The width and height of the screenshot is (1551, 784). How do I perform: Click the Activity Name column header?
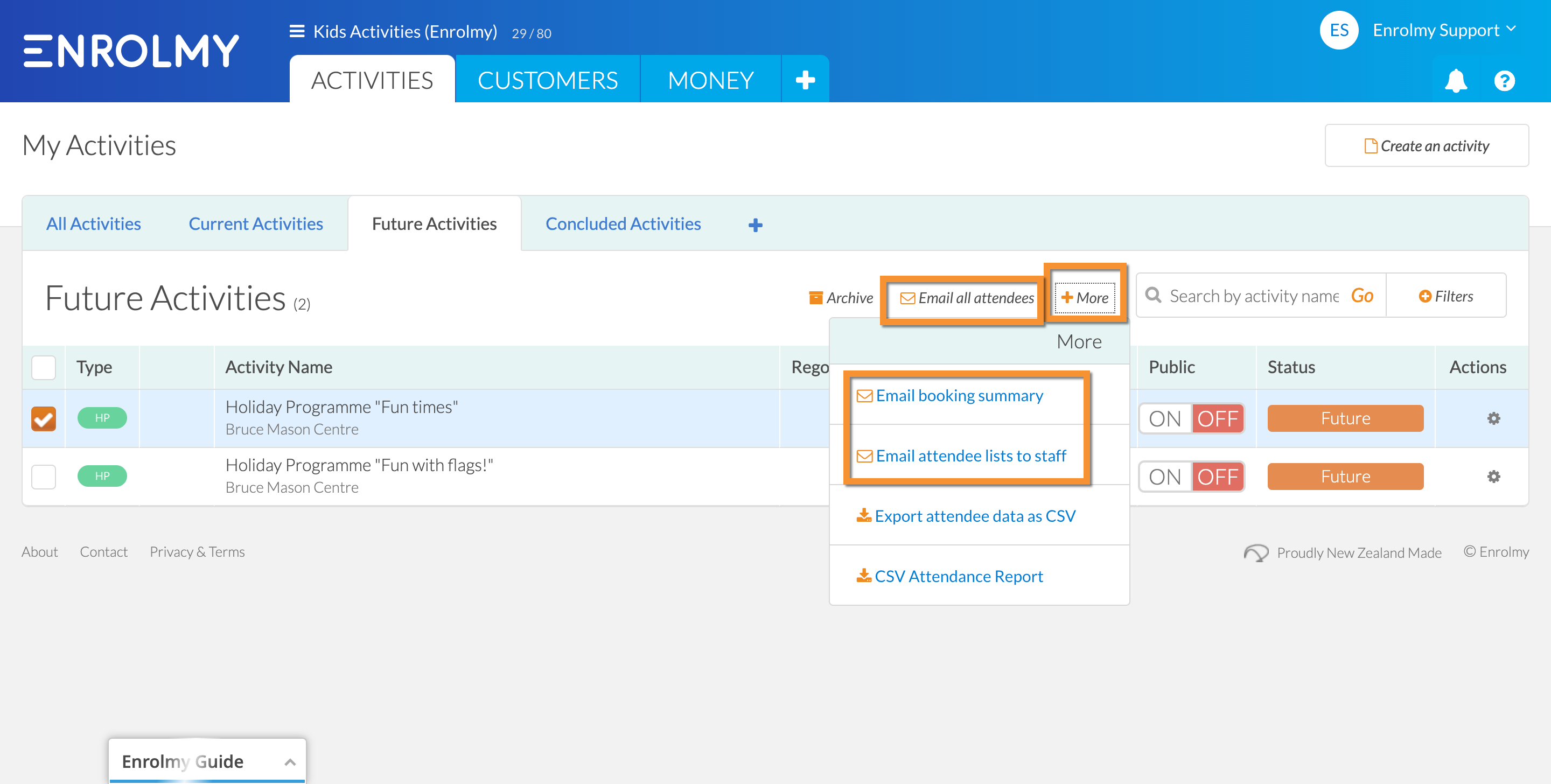coord(278,367)
